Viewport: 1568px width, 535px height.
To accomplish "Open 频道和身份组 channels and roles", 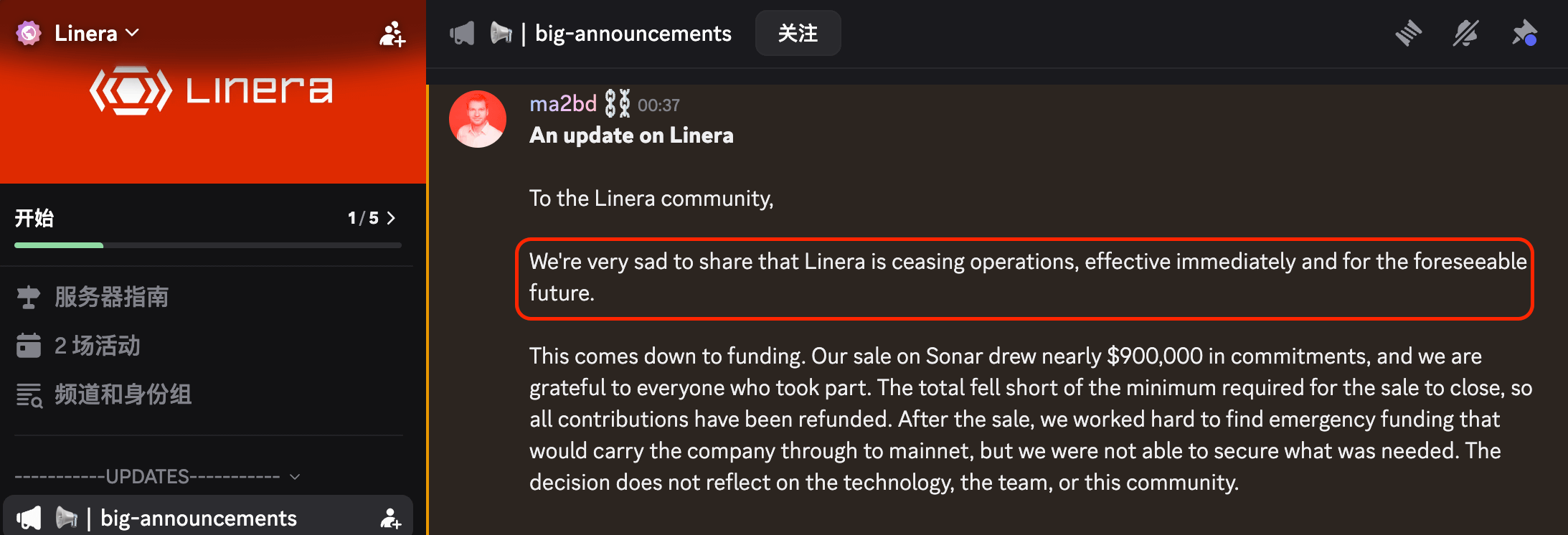I will (123, 394).
